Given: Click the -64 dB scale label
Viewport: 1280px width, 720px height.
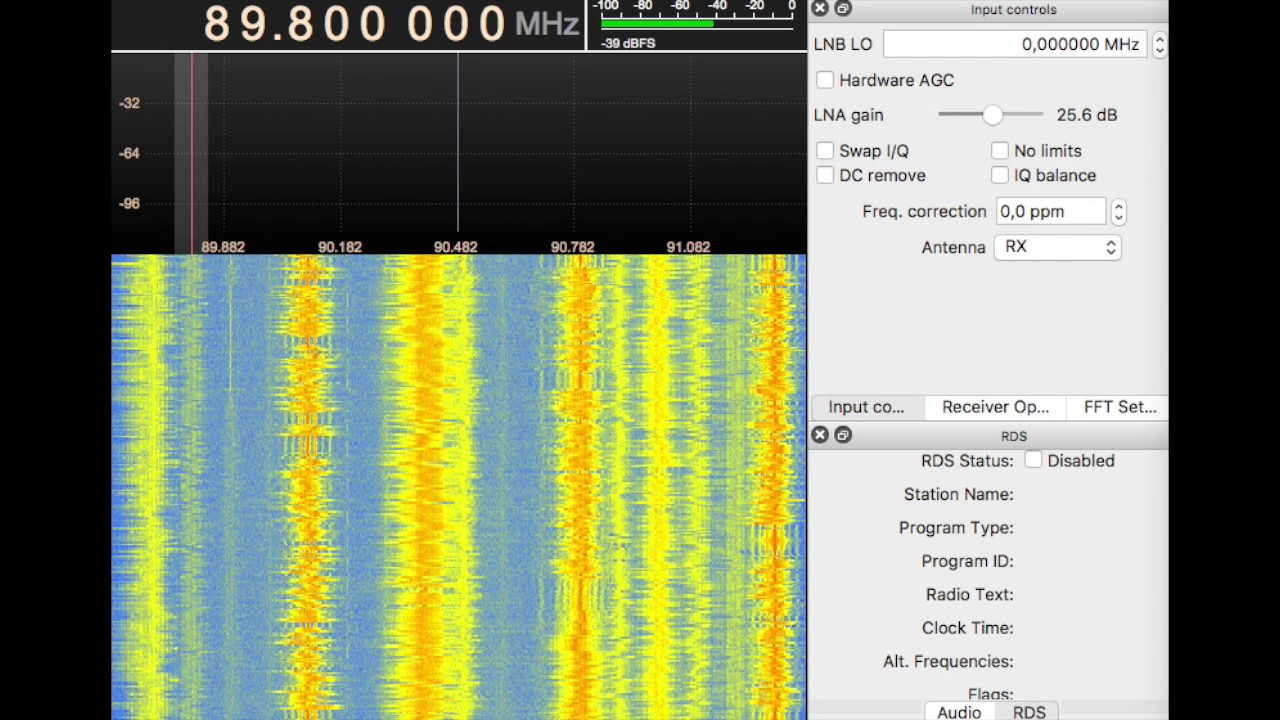Looking at the screenshot, I should point(129,153).
